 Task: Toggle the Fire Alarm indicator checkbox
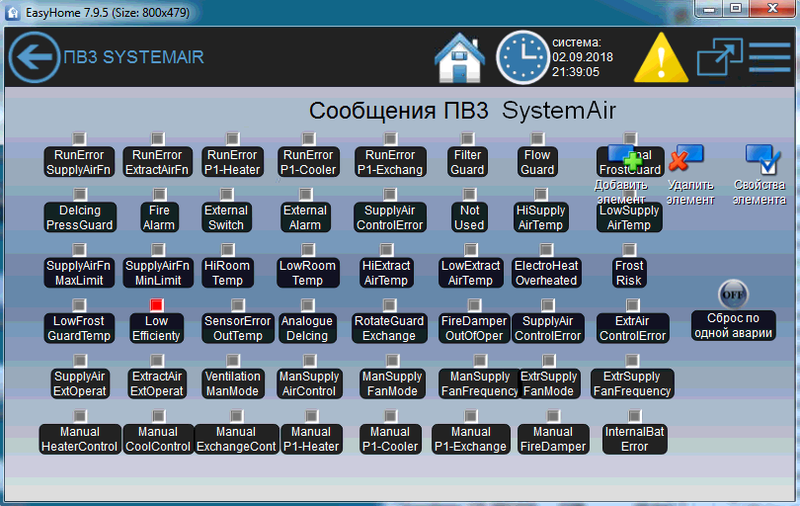[159, 193]
